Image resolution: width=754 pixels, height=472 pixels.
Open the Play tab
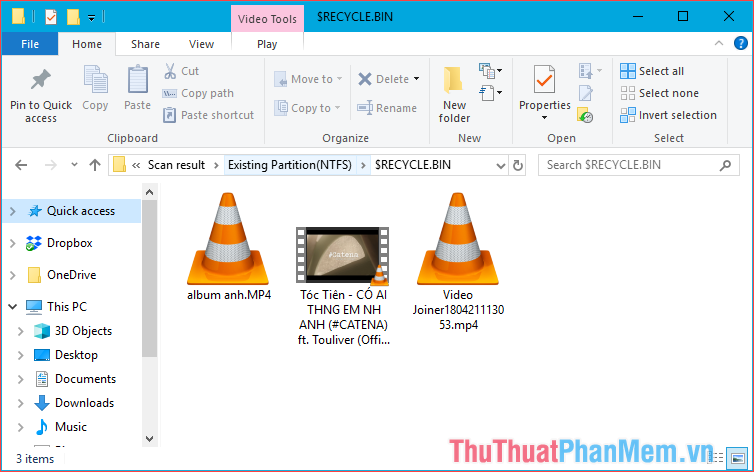[x=267, y=44]
